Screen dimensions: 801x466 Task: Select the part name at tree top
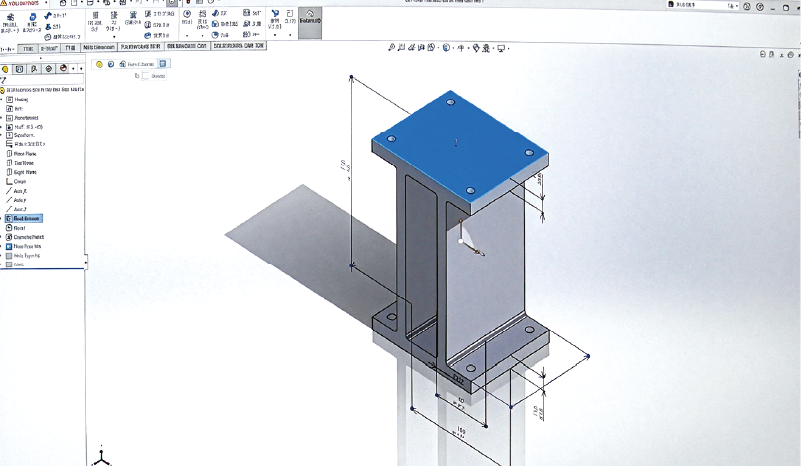[x=43, y=89]
